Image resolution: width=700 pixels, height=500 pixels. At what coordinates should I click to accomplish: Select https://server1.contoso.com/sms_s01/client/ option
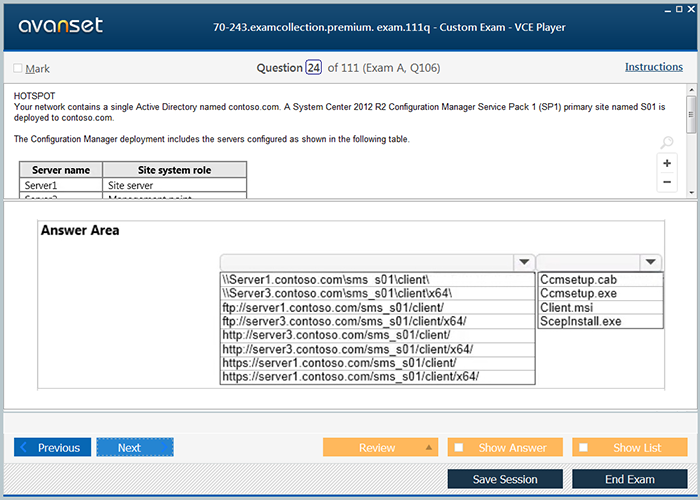point(377,363)
